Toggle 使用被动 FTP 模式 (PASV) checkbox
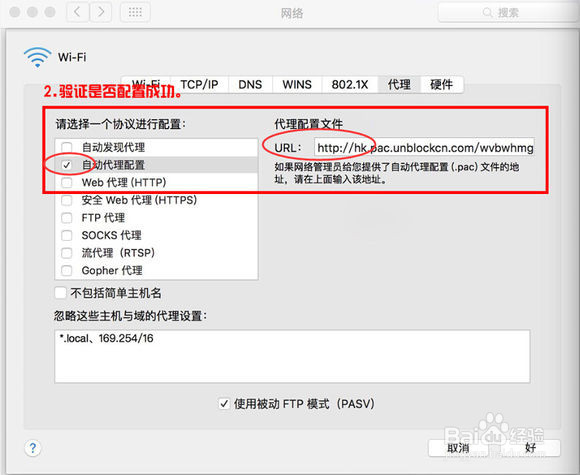Image resolution: width=580 pixels, height=475 pixels. pyautogui.click(x=224, y=404)
